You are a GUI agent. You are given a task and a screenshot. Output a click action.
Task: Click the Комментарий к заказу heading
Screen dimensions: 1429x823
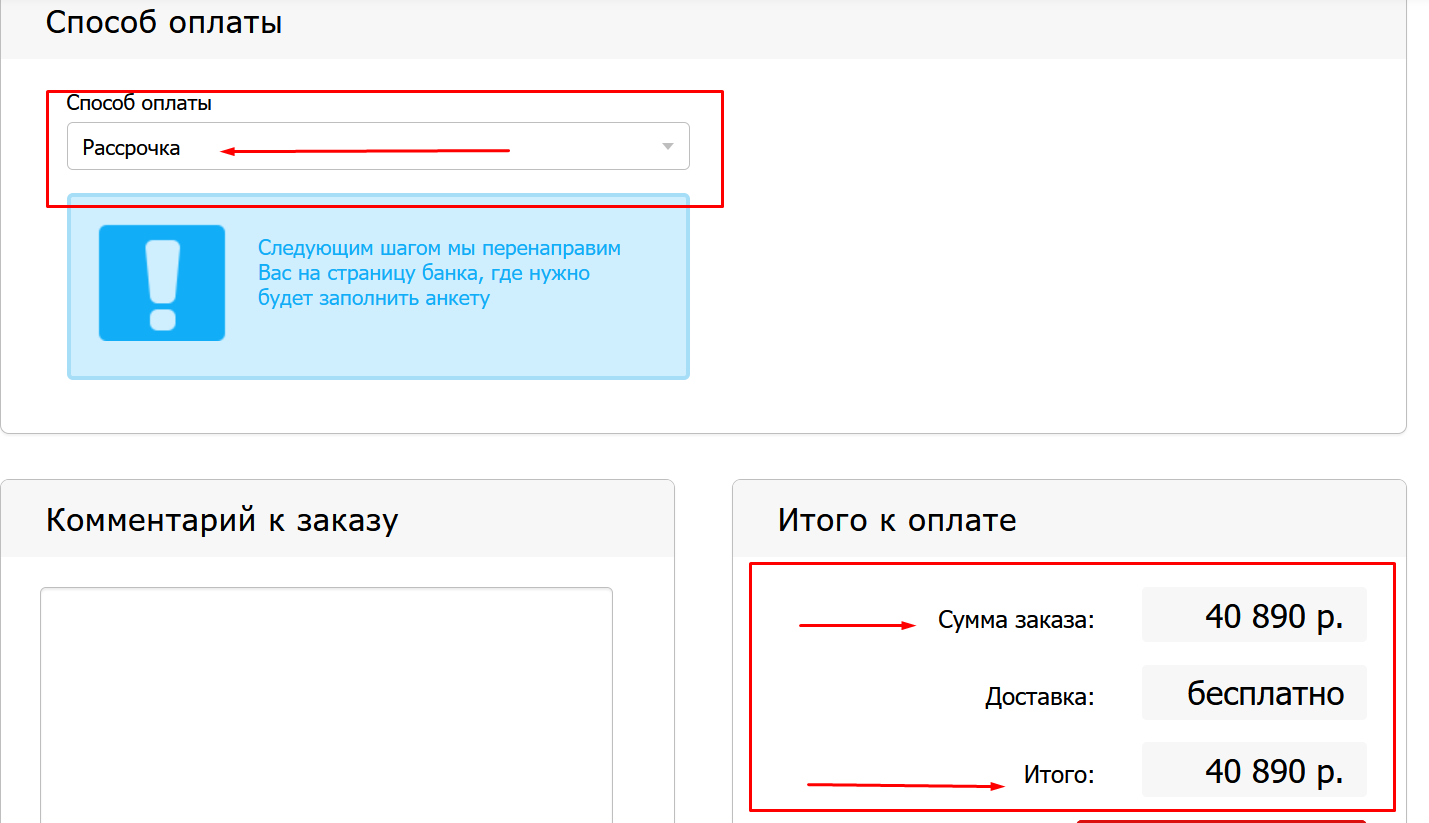point(222,520)
